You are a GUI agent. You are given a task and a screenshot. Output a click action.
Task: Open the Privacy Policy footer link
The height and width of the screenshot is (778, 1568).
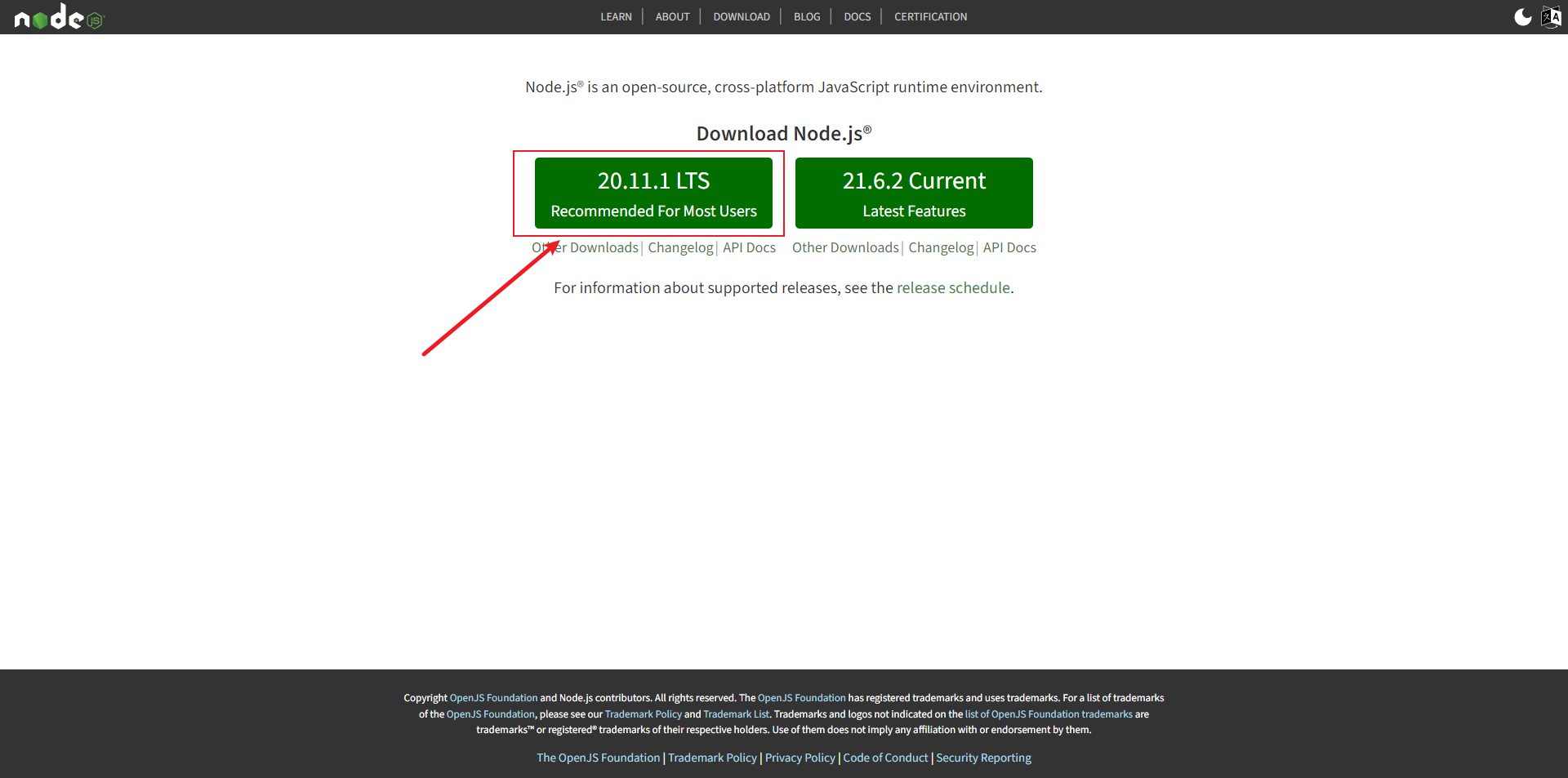[800, 758]
